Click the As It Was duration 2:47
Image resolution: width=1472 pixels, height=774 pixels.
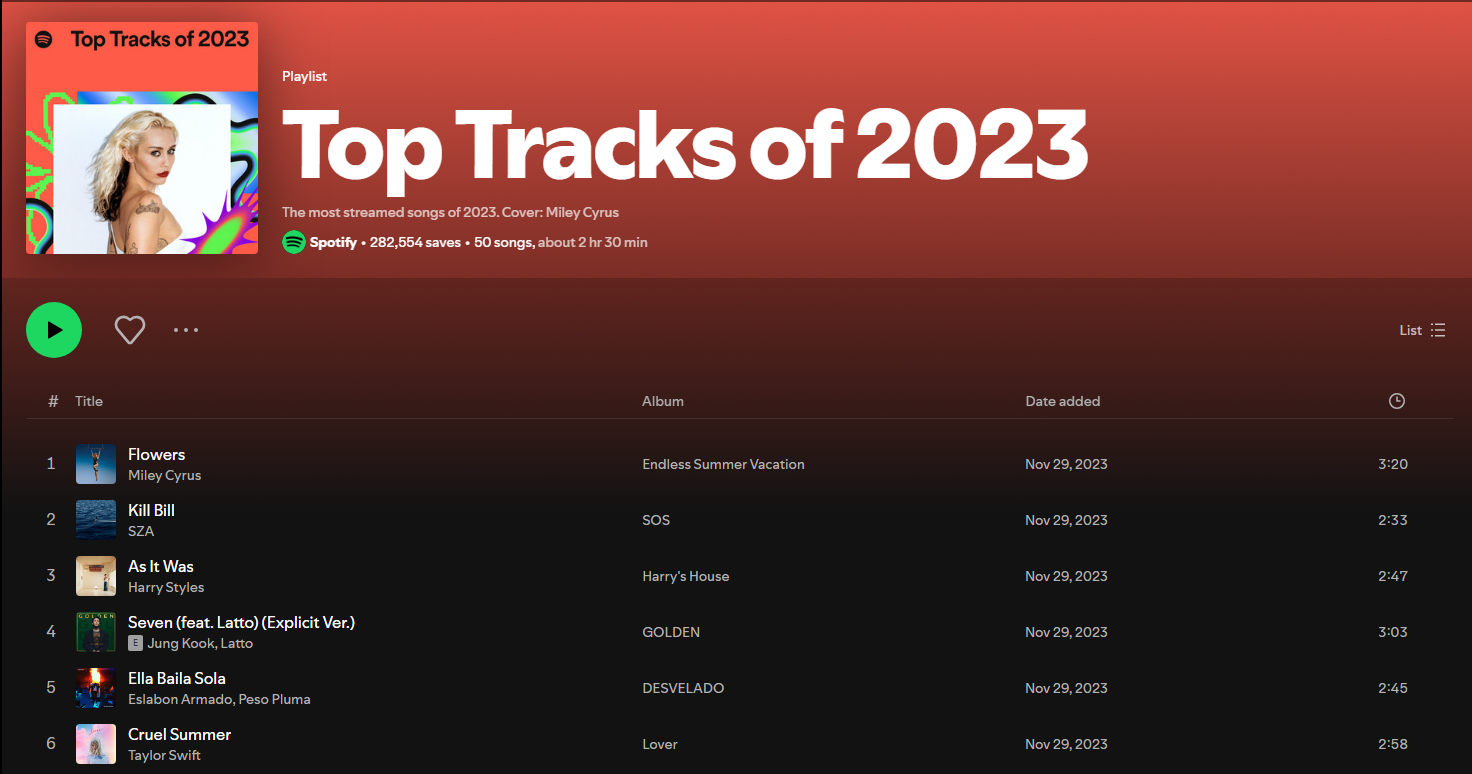pyautogui.click(x=1393, y=576)
